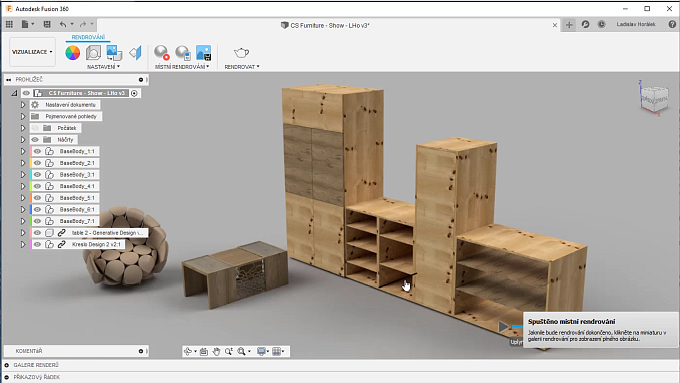The image size is (680, 383).
Task: Expand the PŘÍKAZOVÝ ŘÁDEK panel
Action: pos(7,377)
